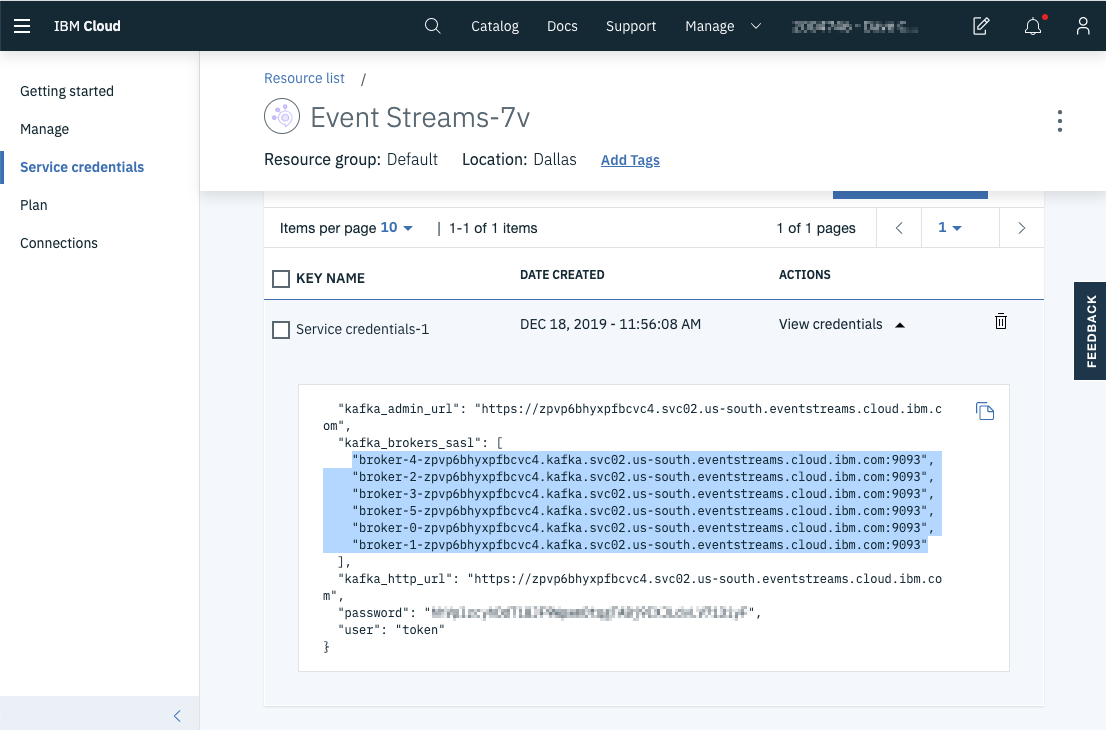Viewport: 1106px width, 730px height.
Task: Open the three-dot actions menu
Action: click(x=1059, y=121)
